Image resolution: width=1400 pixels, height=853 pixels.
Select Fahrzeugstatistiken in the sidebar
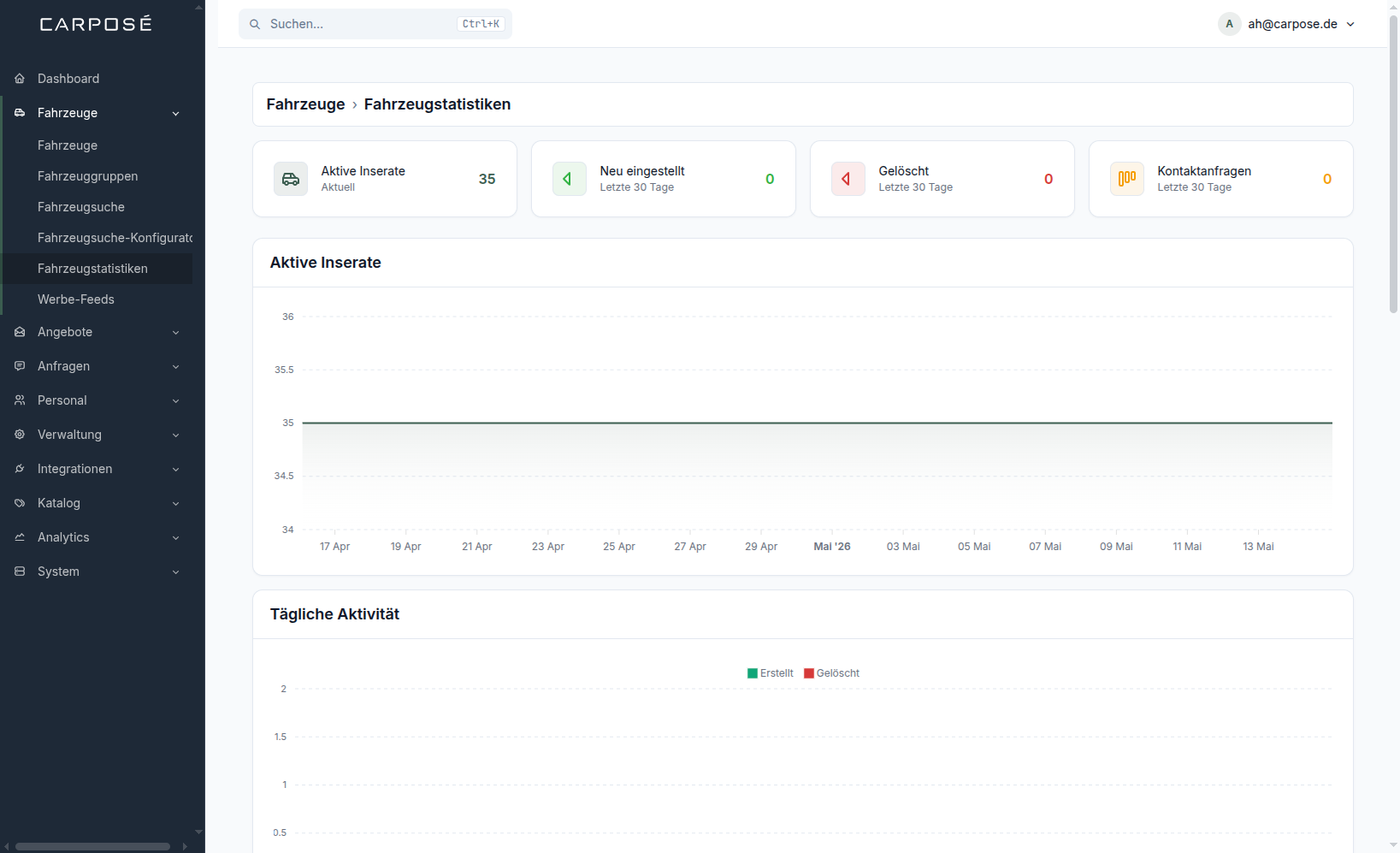click(98, 269)
